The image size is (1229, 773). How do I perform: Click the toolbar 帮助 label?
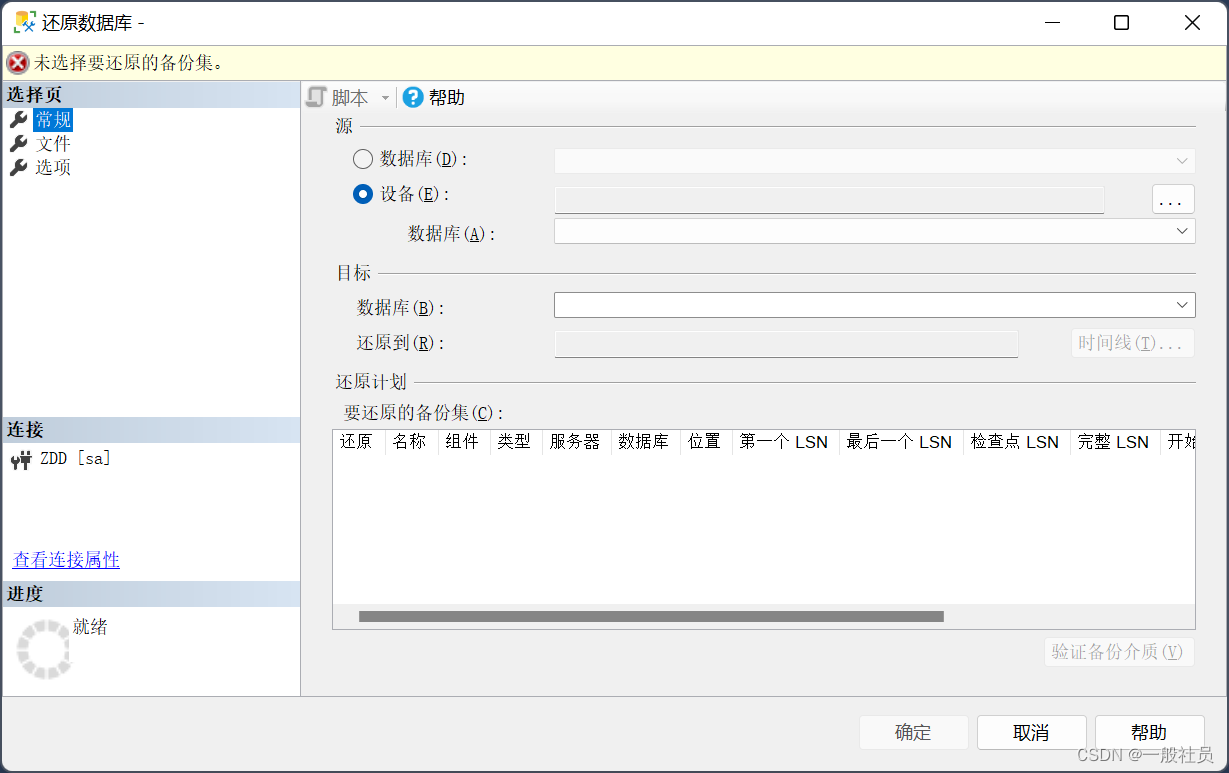[447, 97]
